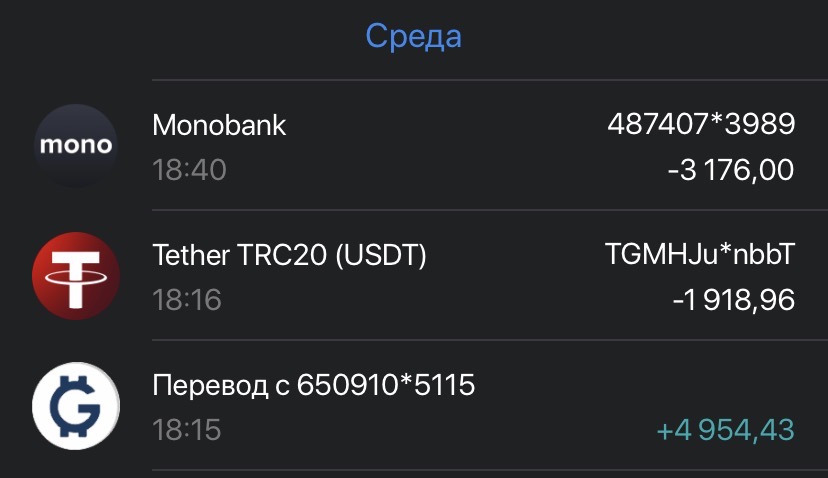
Task: Click the amount -1 918,96
Action: point(733,299)
